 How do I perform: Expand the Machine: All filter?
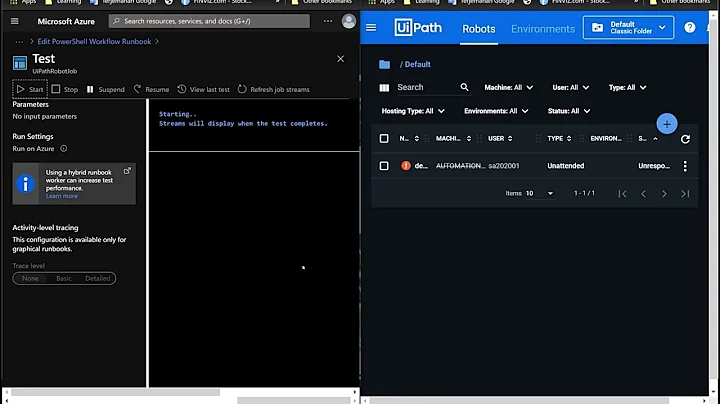click(508, 87)
